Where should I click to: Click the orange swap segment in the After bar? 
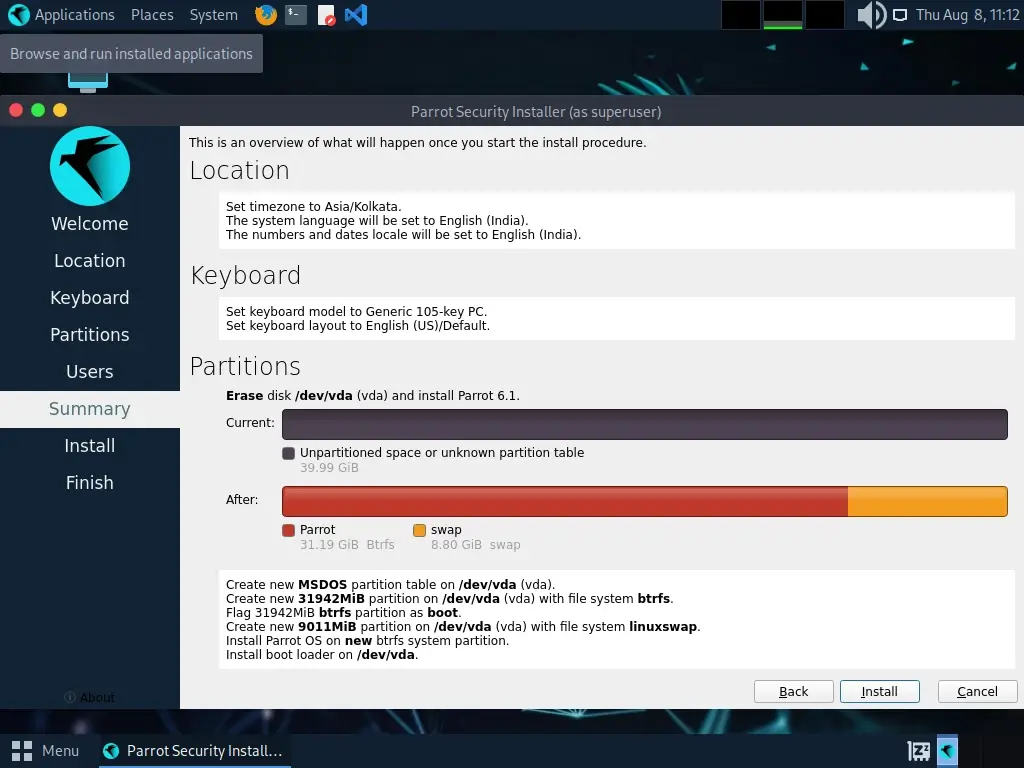927,501
